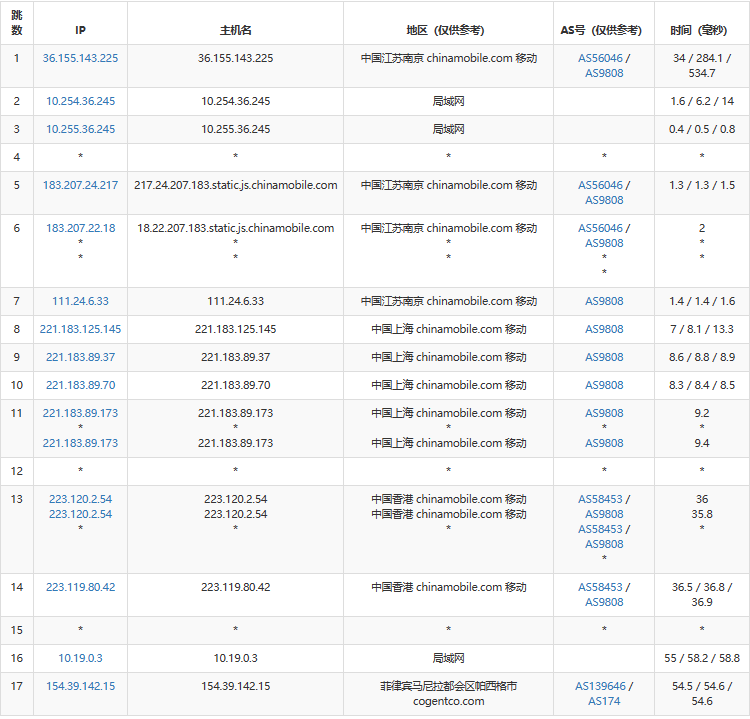Select hop number 15 cell
750x719 pixels.
point(17,631)
